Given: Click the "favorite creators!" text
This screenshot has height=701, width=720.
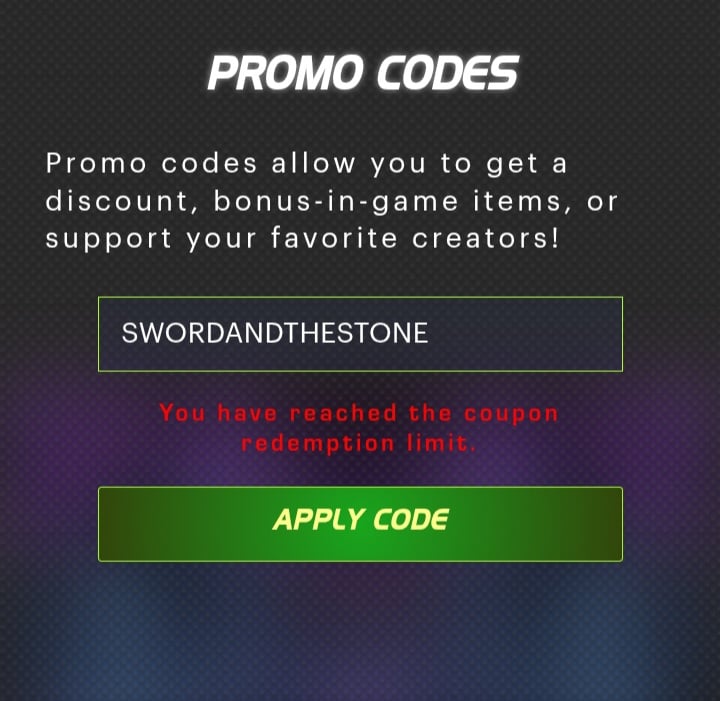Looking at the screenshot, I should pyautogui.click(x=415, y=238).
